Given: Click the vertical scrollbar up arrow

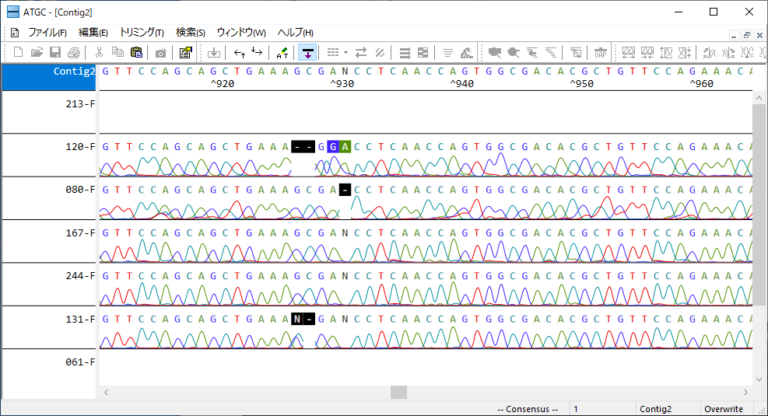Looking at the screenshot, I should 759,98.
